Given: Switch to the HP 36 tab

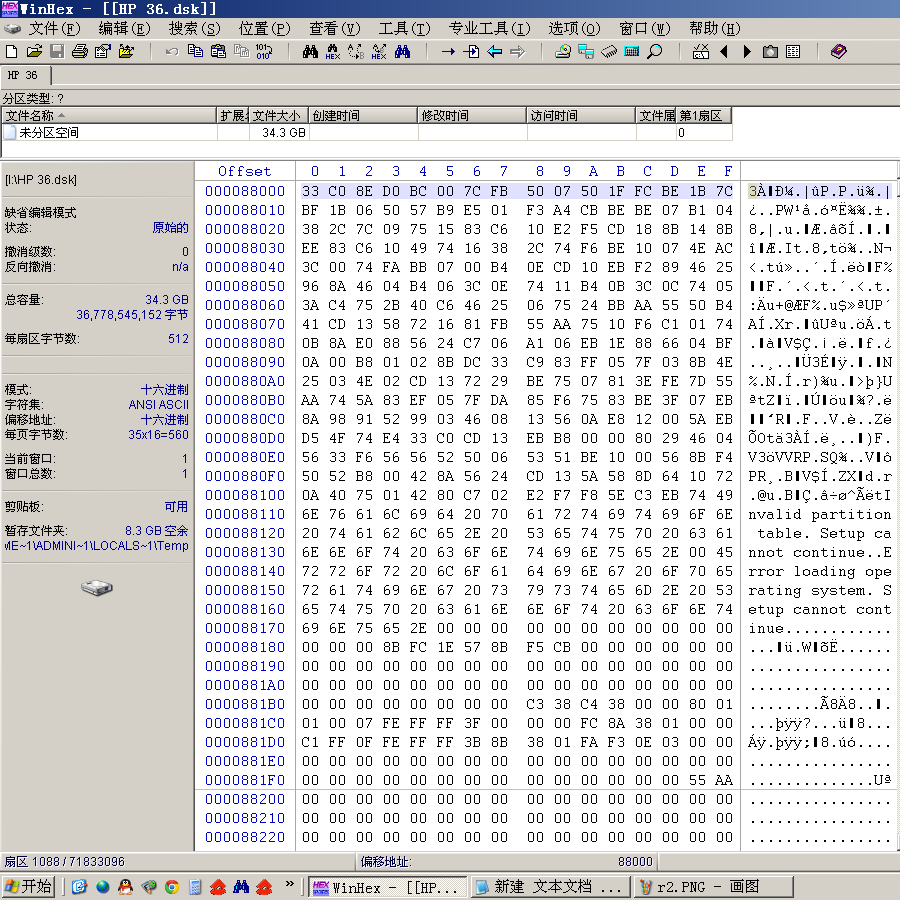Looking at the screenshot, I should tap(23, 75).
